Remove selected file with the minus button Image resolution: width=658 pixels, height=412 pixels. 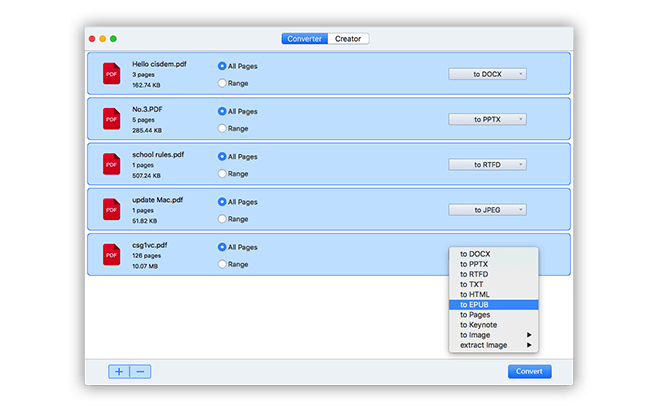(x=141, y=371)
